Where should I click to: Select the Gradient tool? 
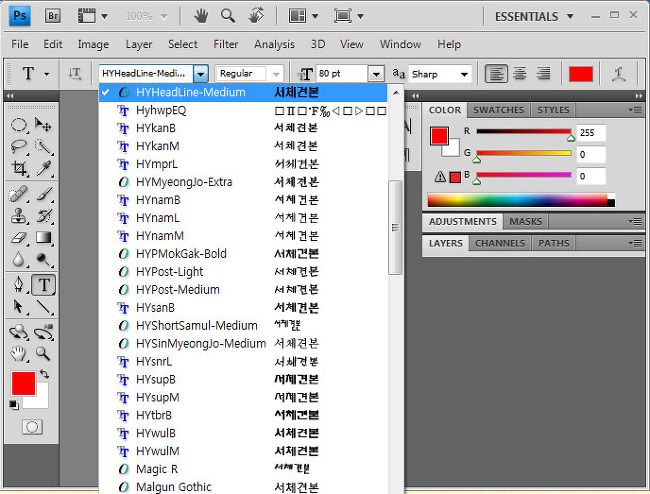[x=43, y=237]
